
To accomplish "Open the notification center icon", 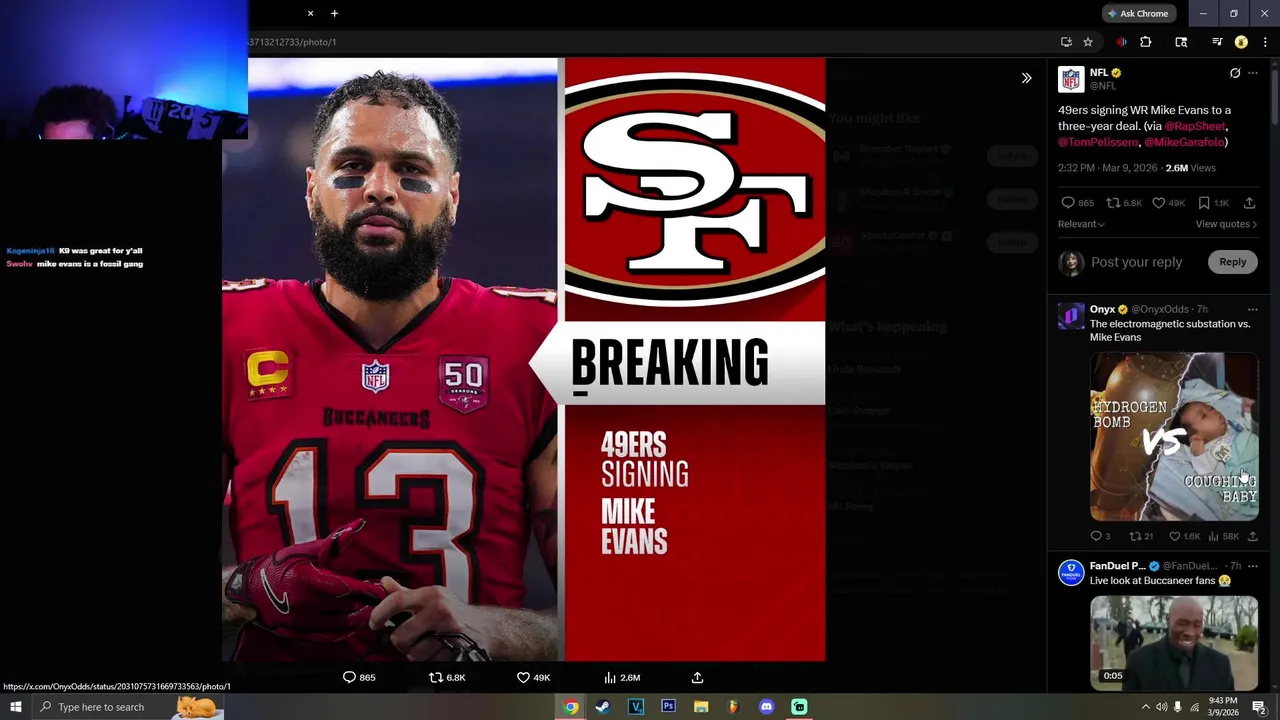I will (x=1258, y=707).
